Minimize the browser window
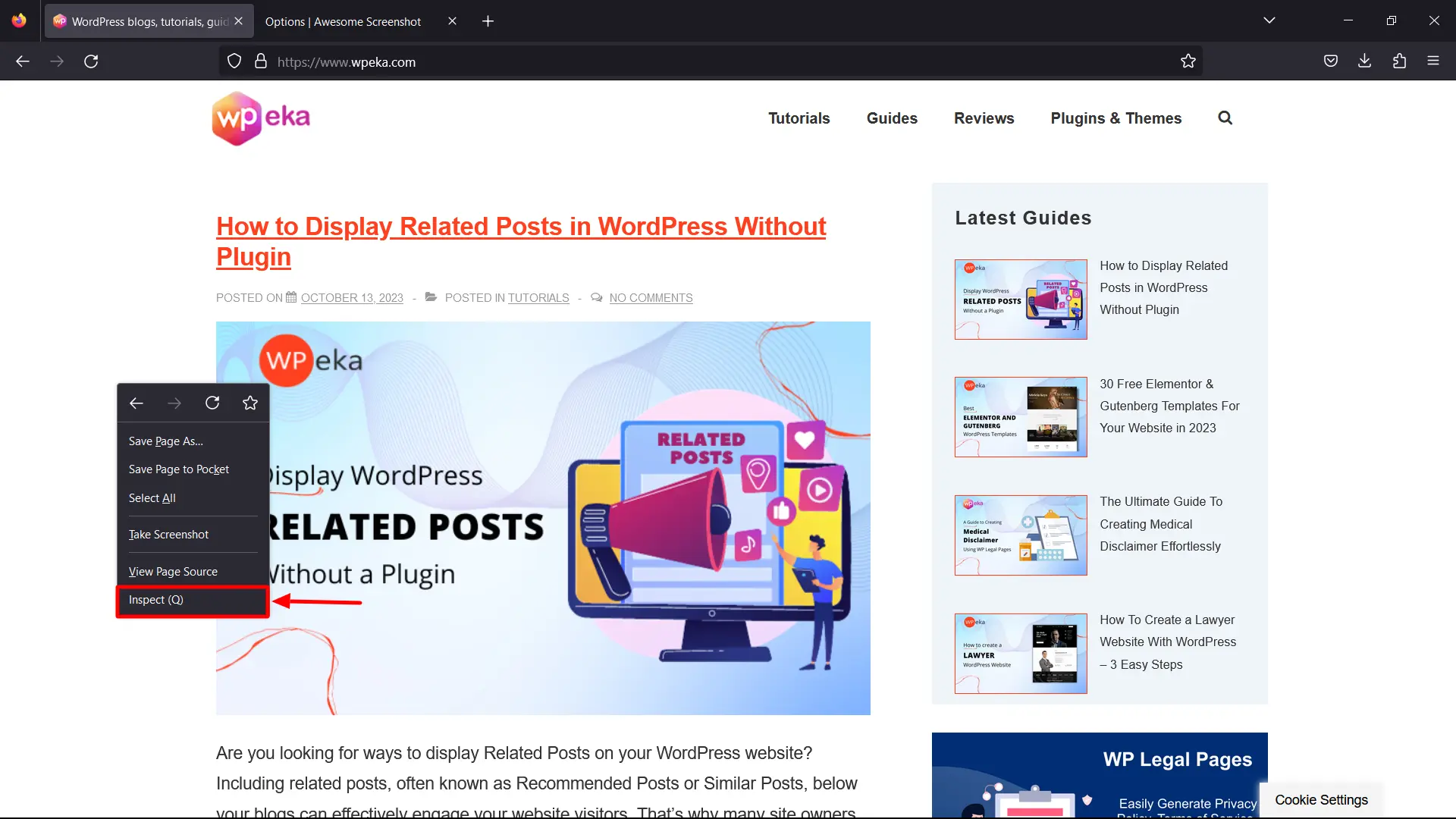Image resolution: width=1456 pixels, height=819 pixels. click(x=1348, y=21)
